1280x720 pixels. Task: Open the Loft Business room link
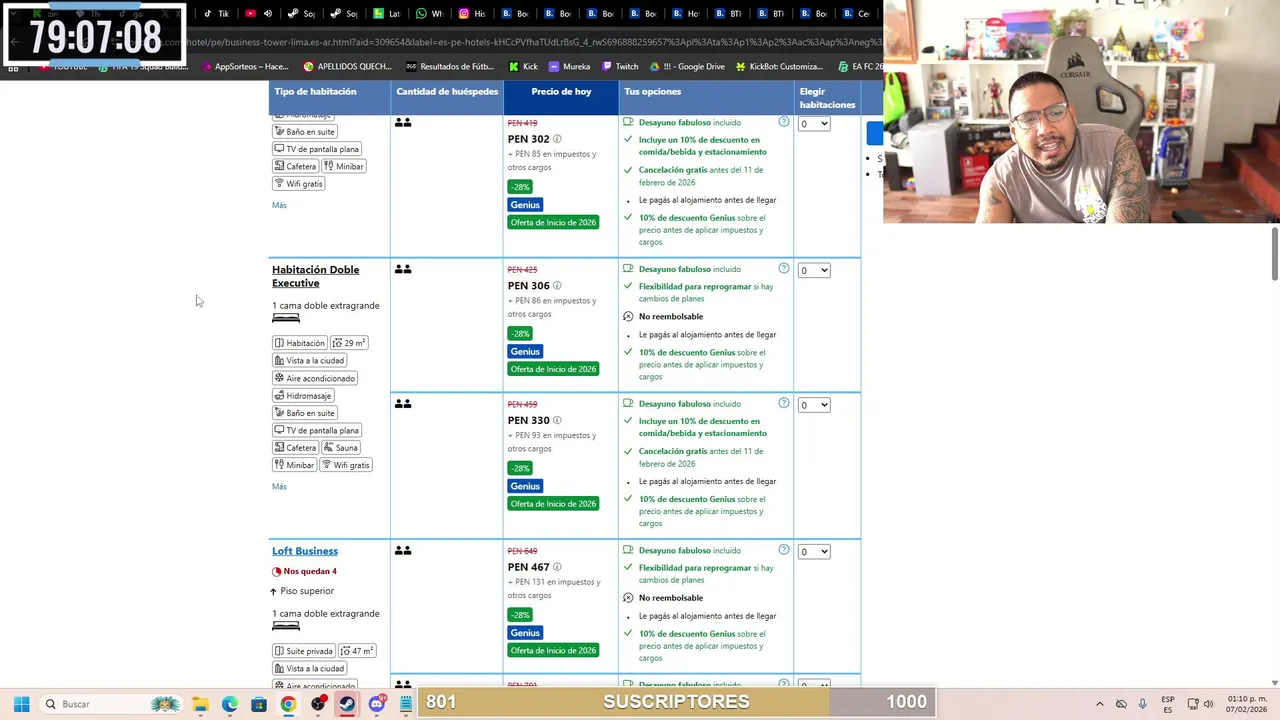(x=305, y=551)
